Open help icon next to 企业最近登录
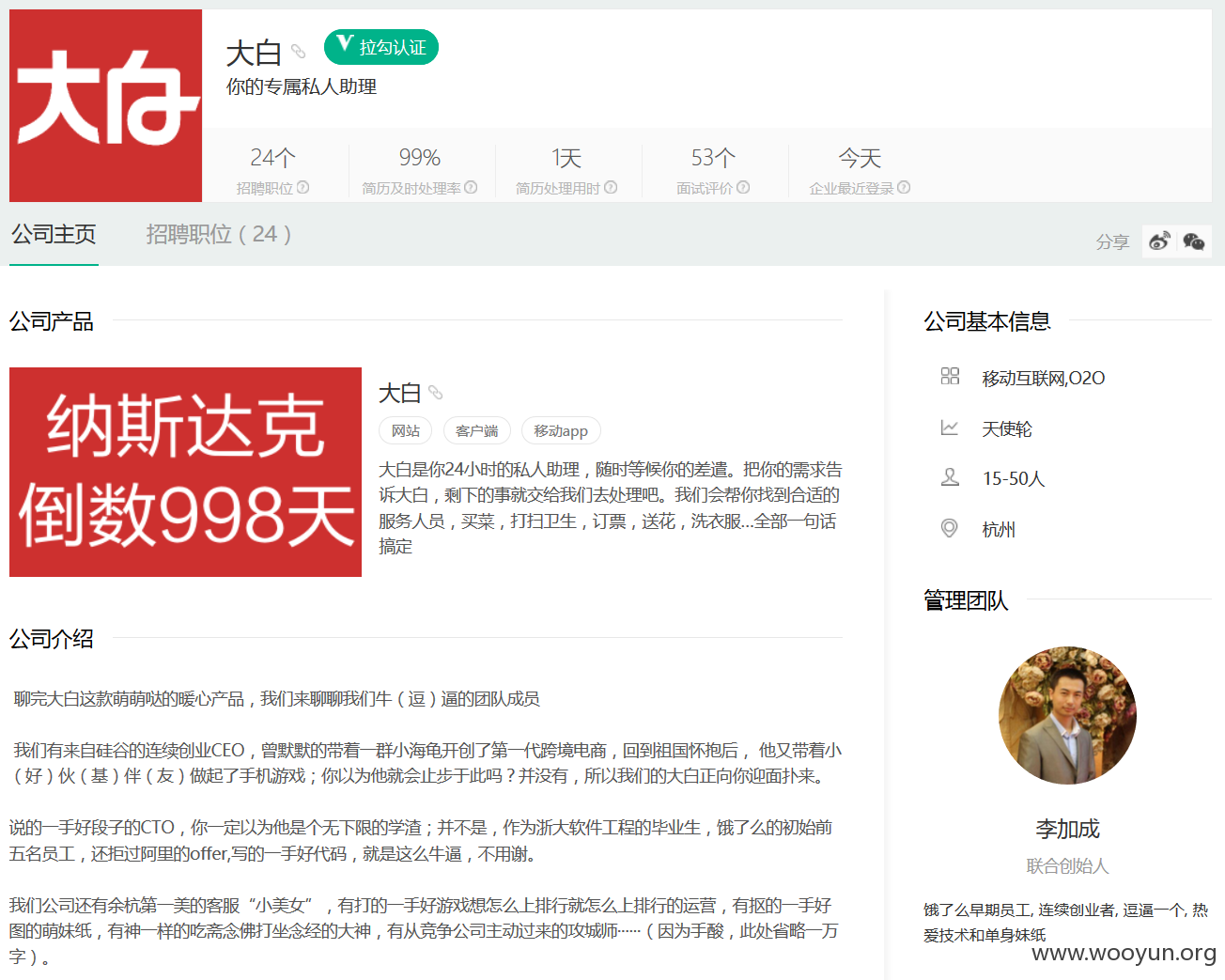Viewport: 1225px width, 980px height. pyautogui.click(x=904, y=187)
